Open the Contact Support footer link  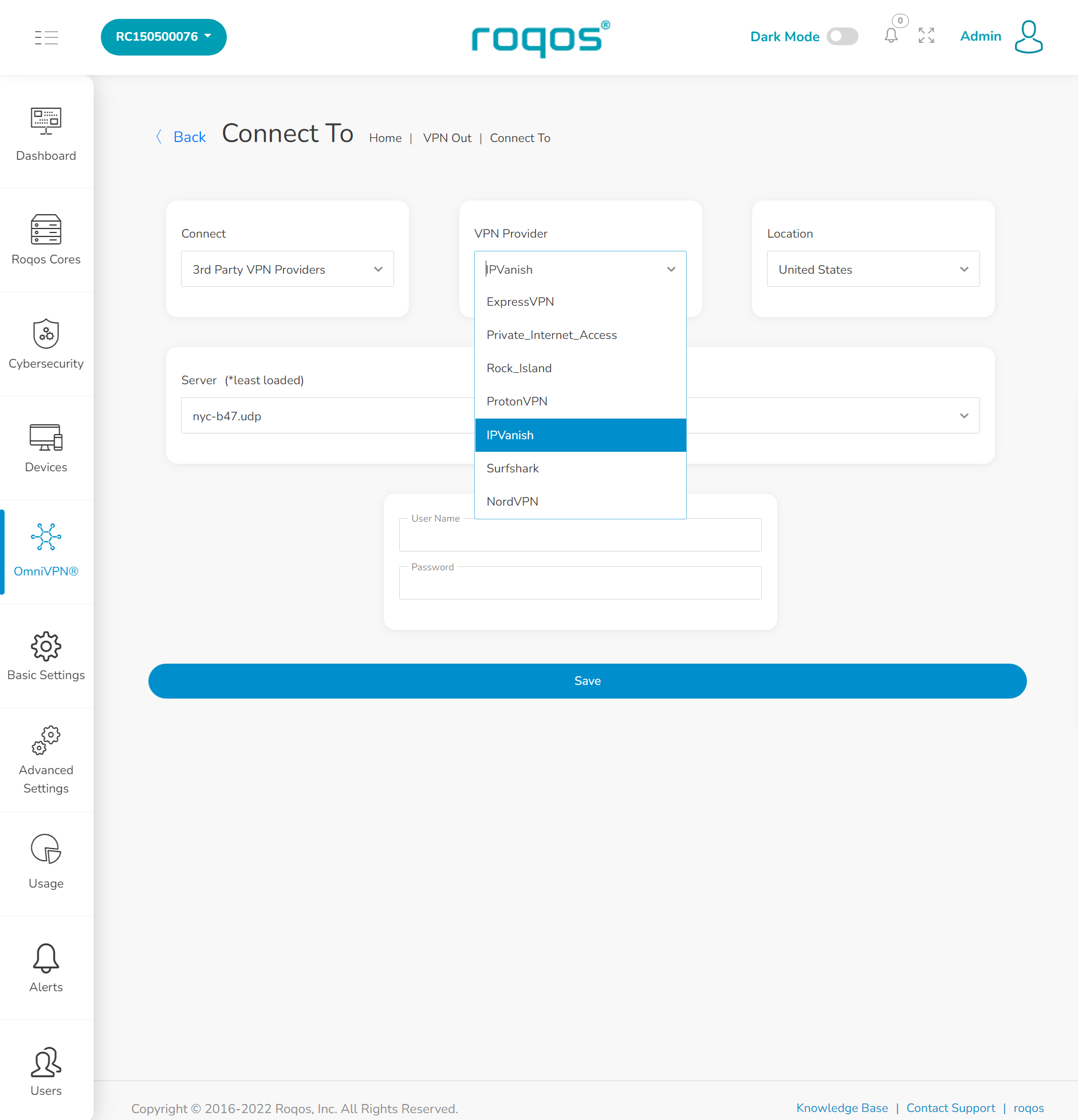click(951, 1108)
